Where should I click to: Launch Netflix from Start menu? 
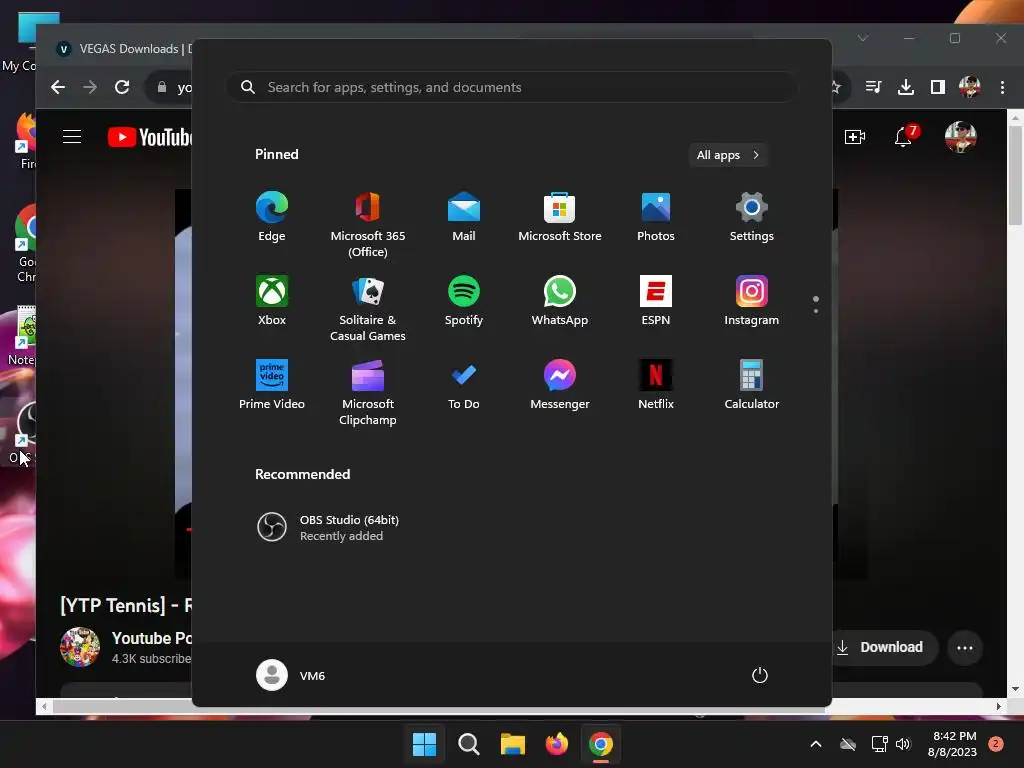tap(656, 385)
